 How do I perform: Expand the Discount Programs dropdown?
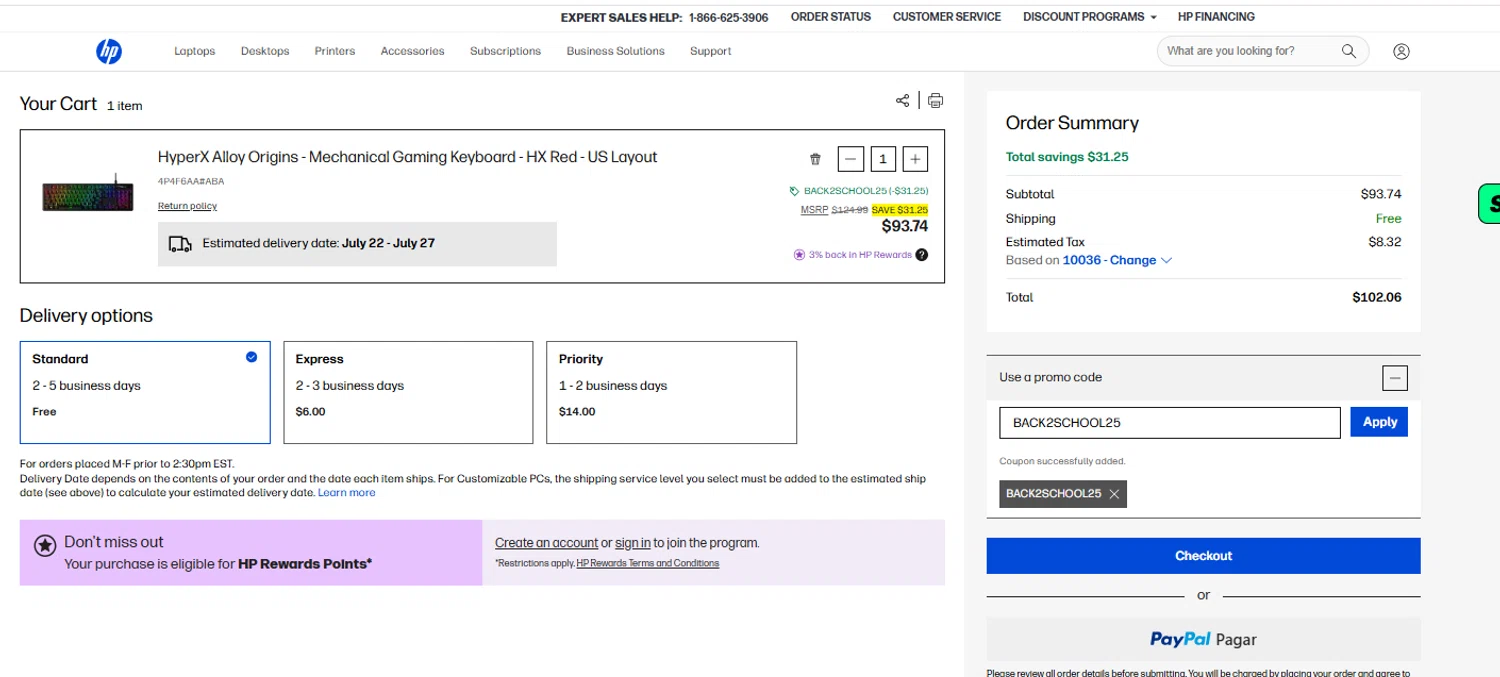click(1089, 17)
